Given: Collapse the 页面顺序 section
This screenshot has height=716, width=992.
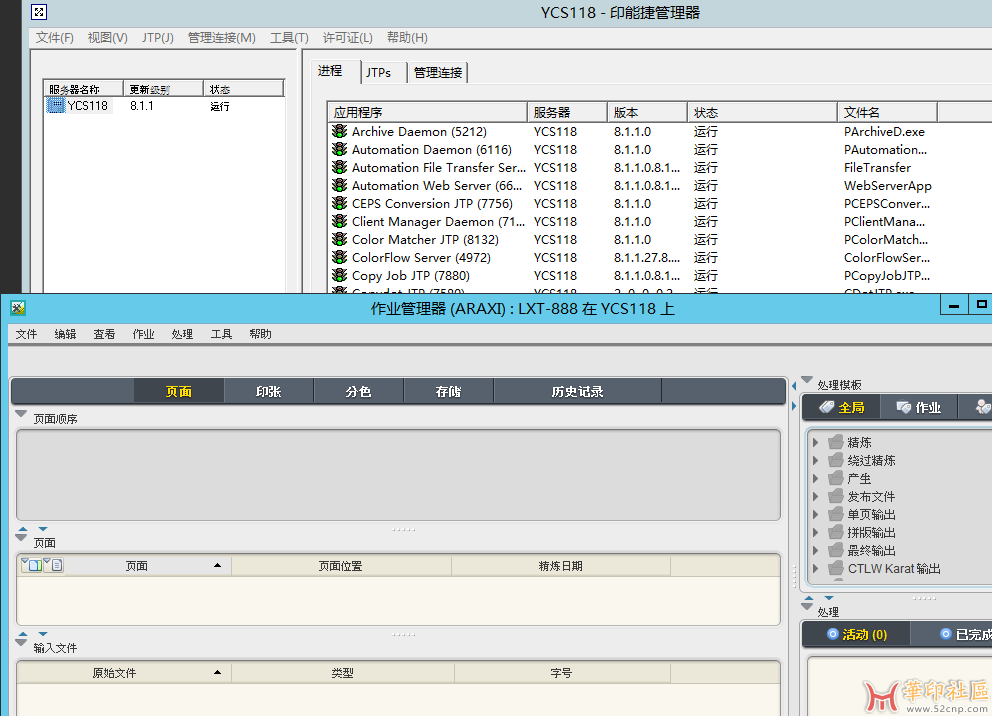Looking at the screenshot, I should [21, 414].
